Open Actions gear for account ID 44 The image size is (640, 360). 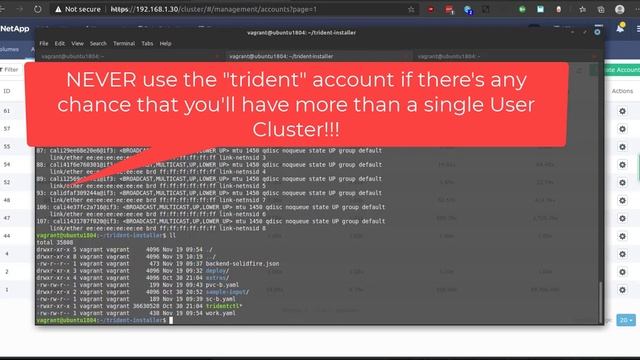pyautogui.click(x=622, y=236)
